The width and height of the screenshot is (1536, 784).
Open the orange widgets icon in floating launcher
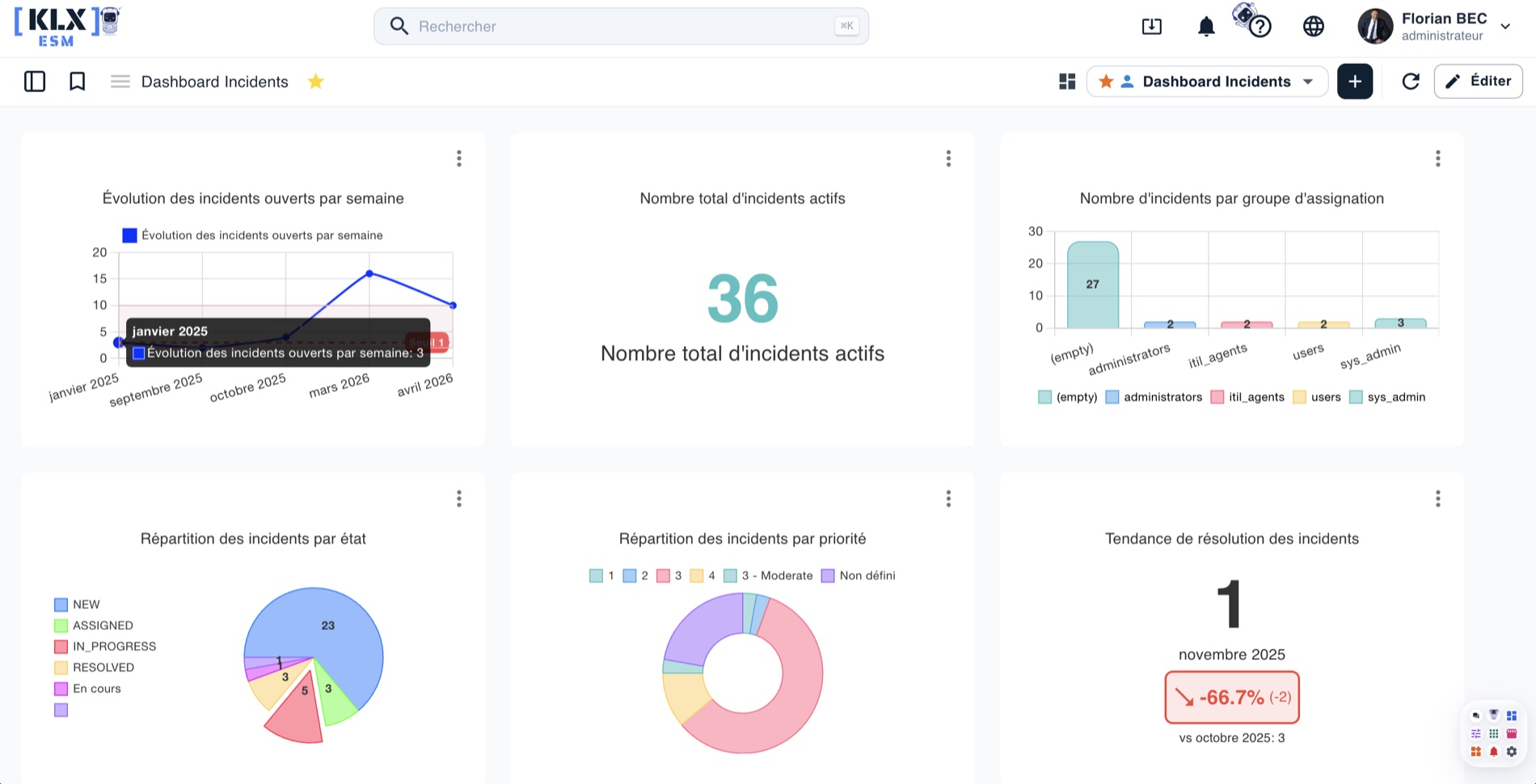[1475, 752]
